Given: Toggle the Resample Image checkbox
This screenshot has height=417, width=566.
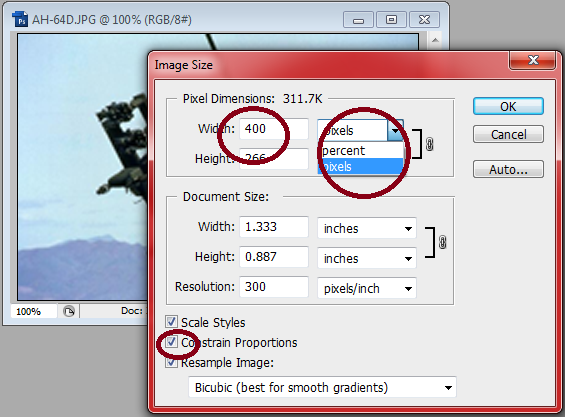Looking at the screenshot, I should coord(171,362).
